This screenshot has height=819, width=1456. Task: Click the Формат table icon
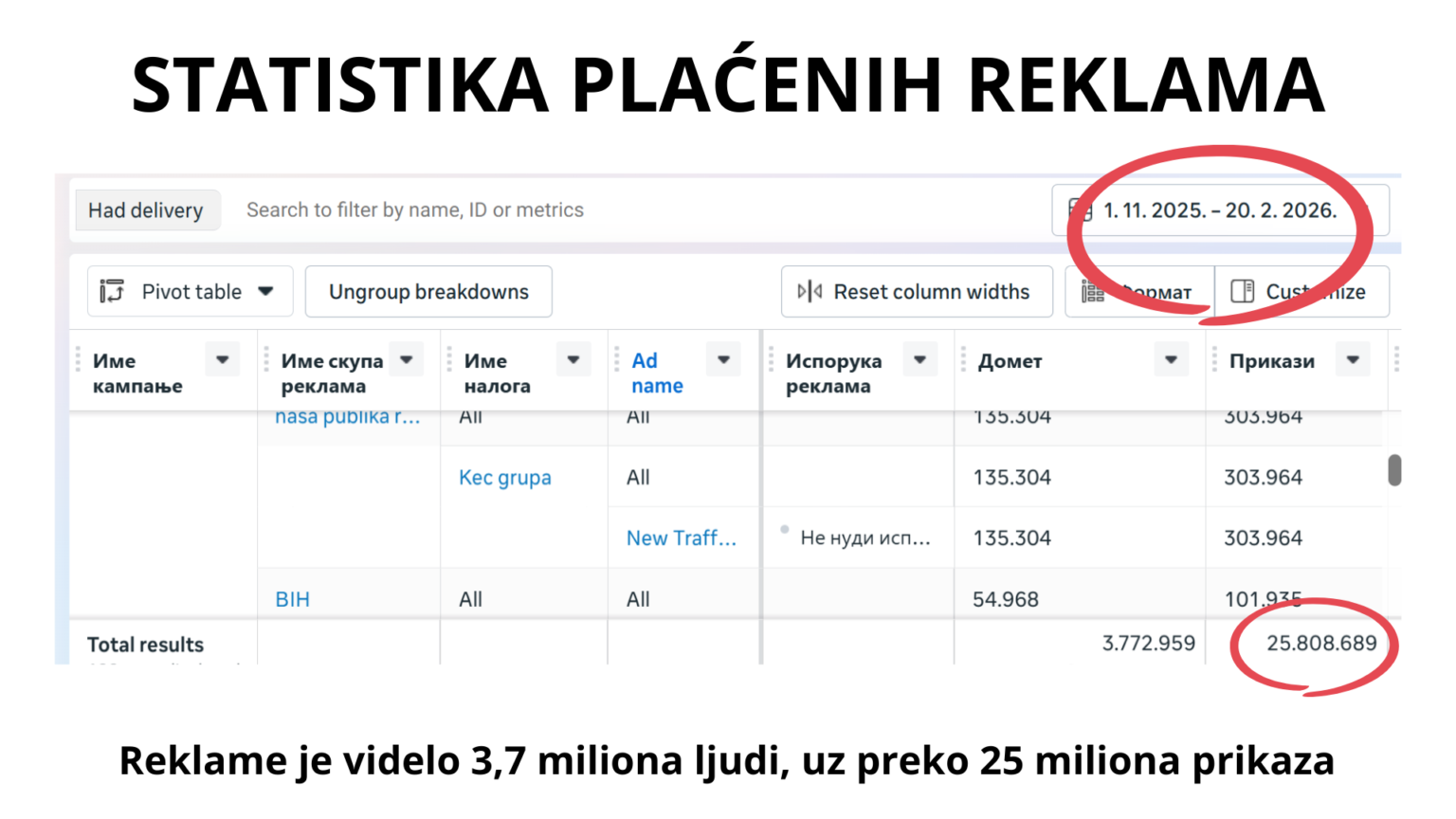tap(1093, 292)
